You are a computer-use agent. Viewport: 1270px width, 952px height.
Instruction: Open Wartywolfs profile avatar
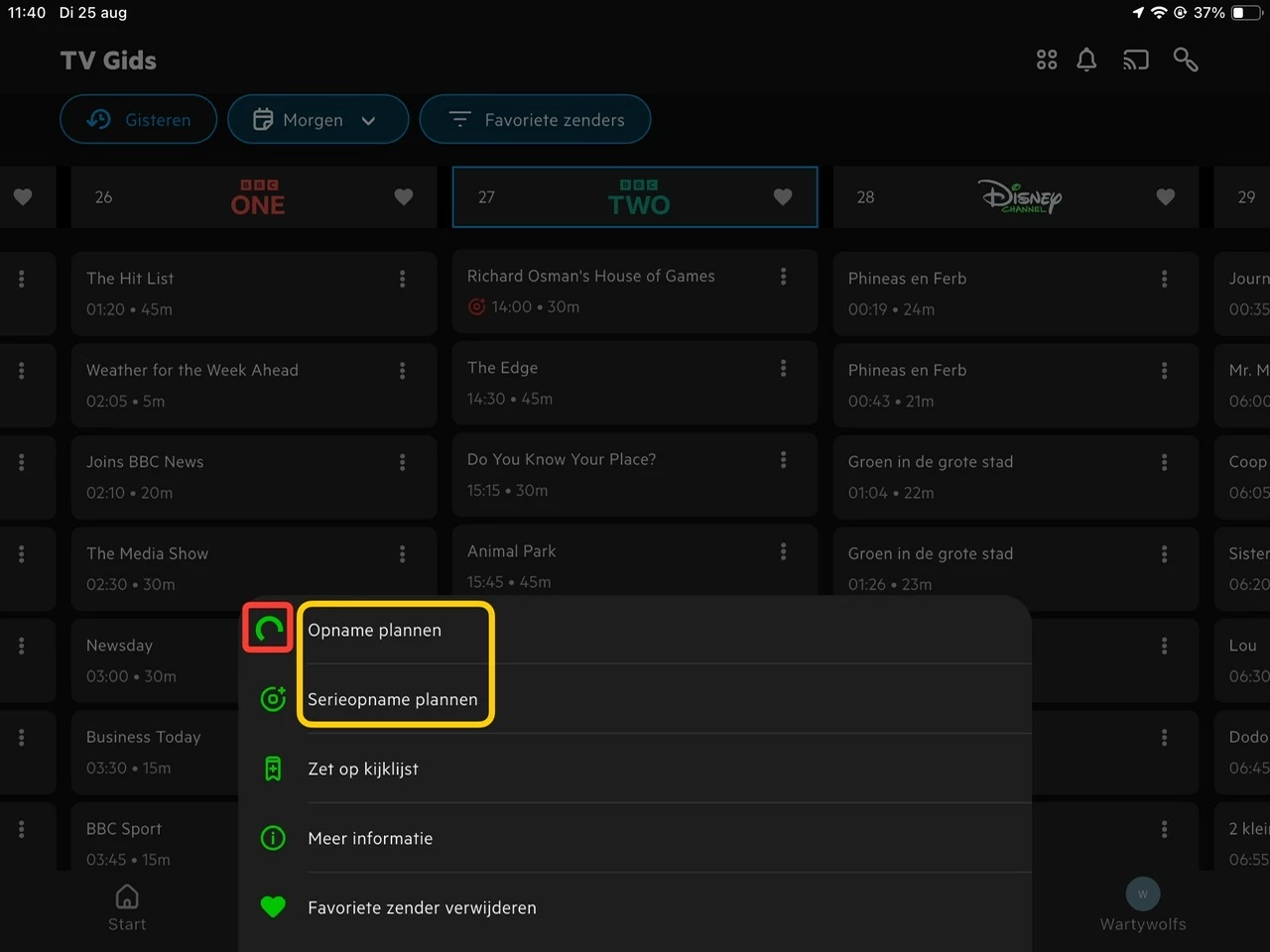tap(1143, 893)
